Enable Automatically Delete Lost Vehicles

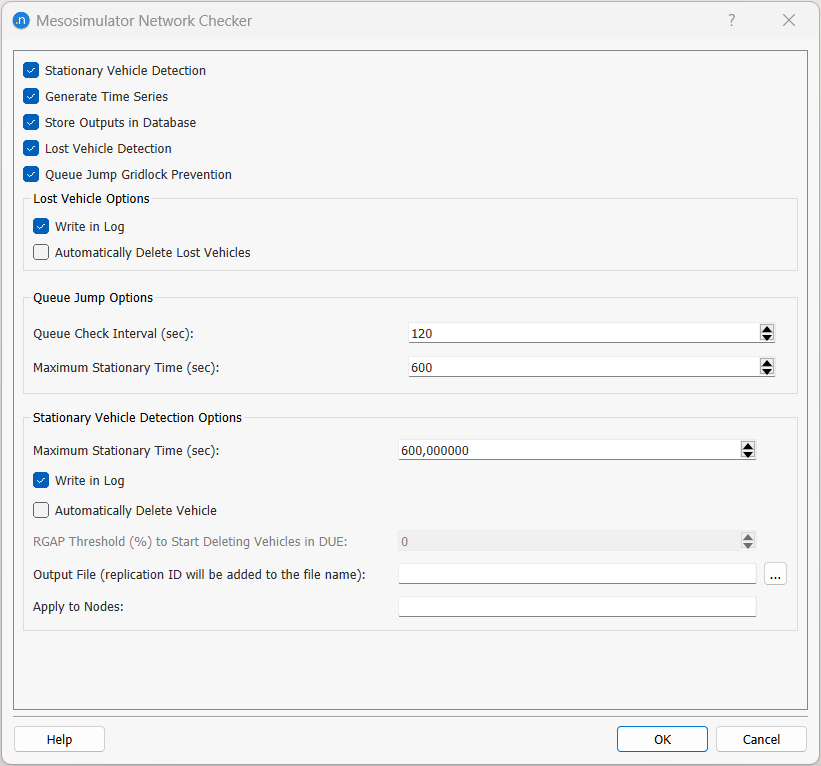coord(41,252)
